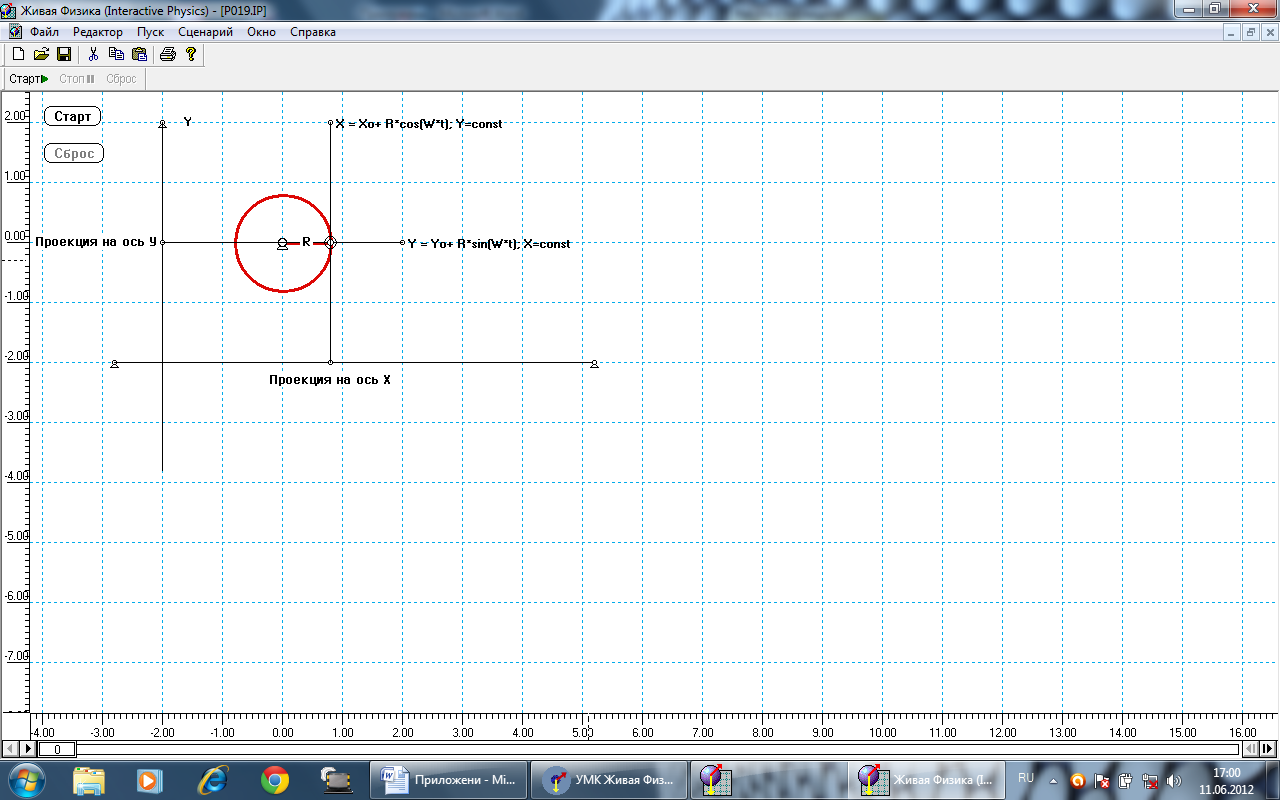Click the volume speaker tray icon
Image resolution: width=1280 pixels, height=800 pixels.
[1173, 780]
